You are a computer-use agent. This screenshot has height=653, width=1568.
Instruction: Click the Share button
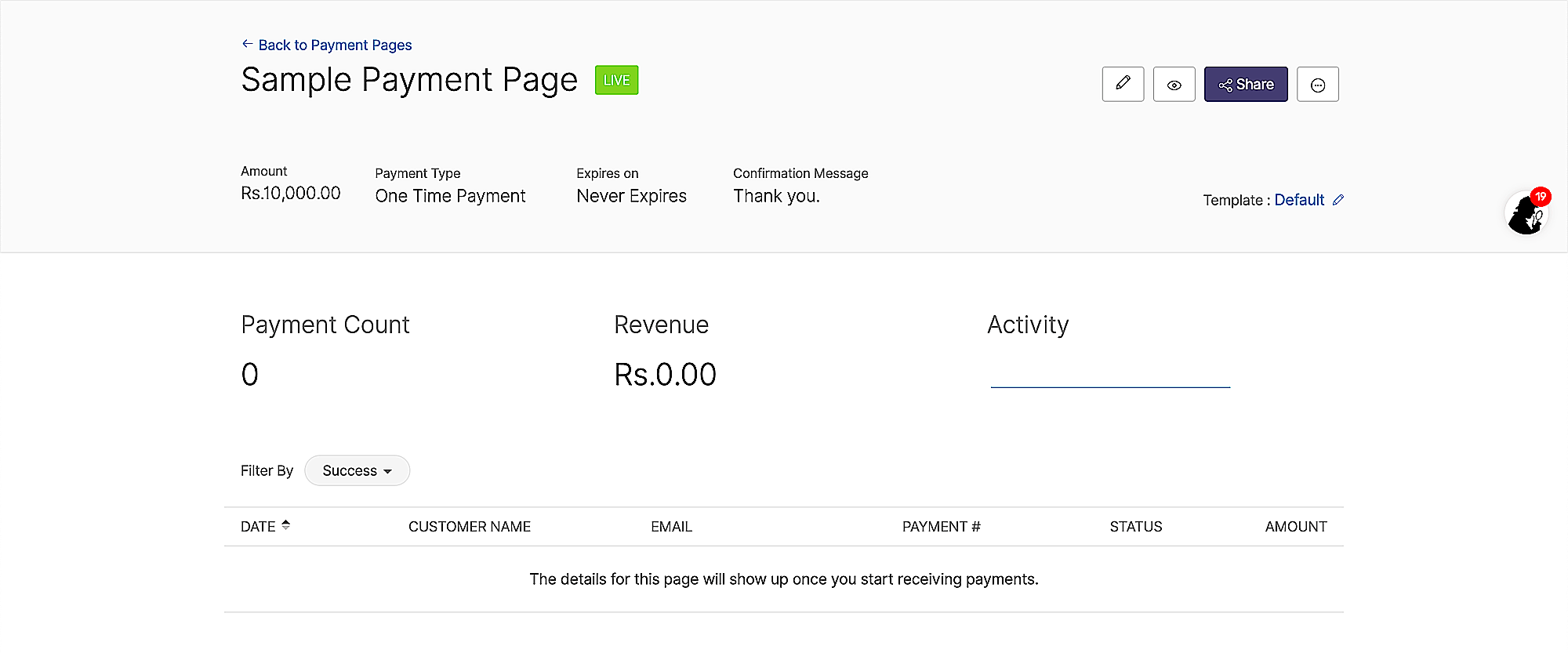[1246, 84]
